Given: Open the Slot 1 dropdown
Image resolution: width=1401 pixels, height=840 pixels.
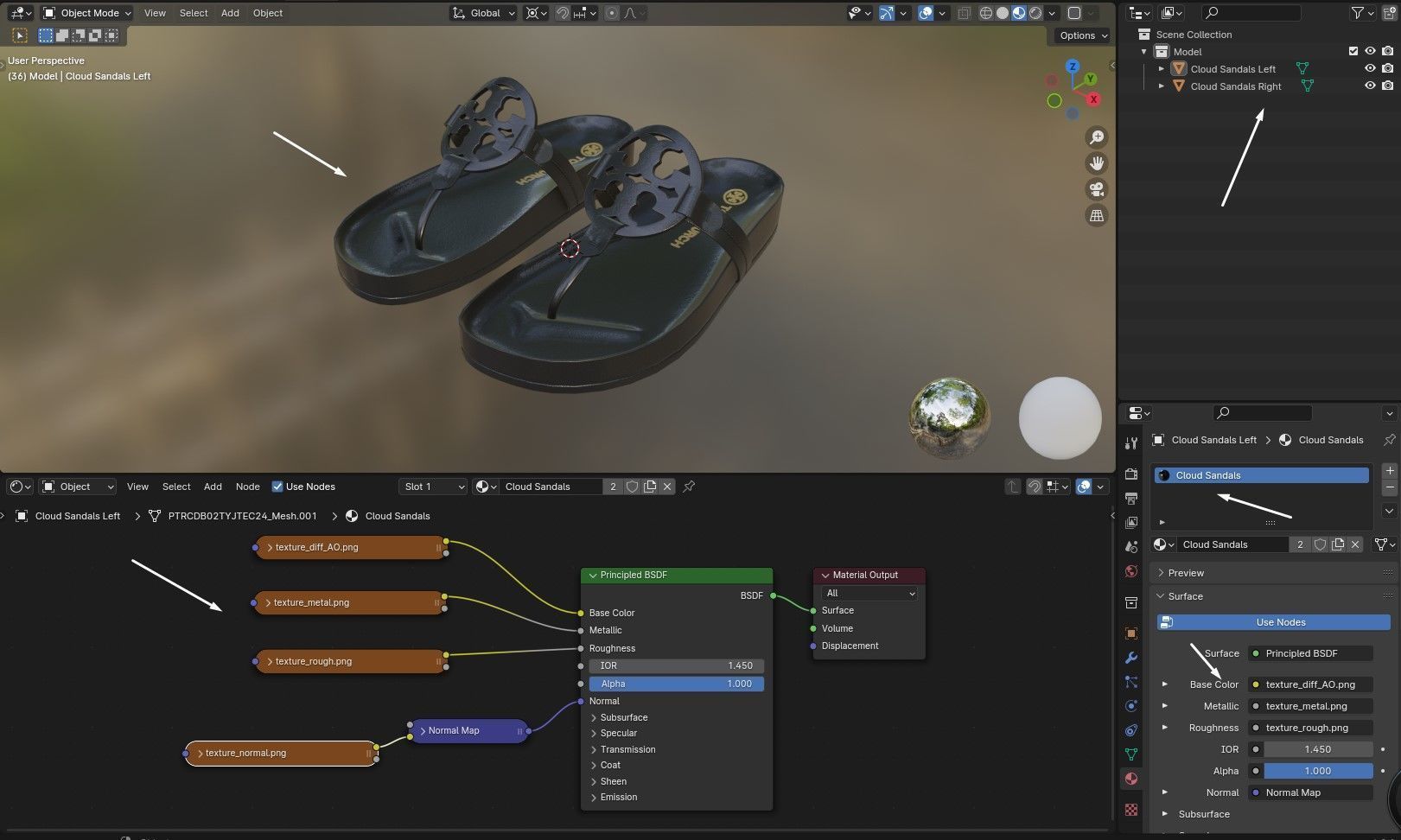Looking at the screenshot, I should (433, 487).
